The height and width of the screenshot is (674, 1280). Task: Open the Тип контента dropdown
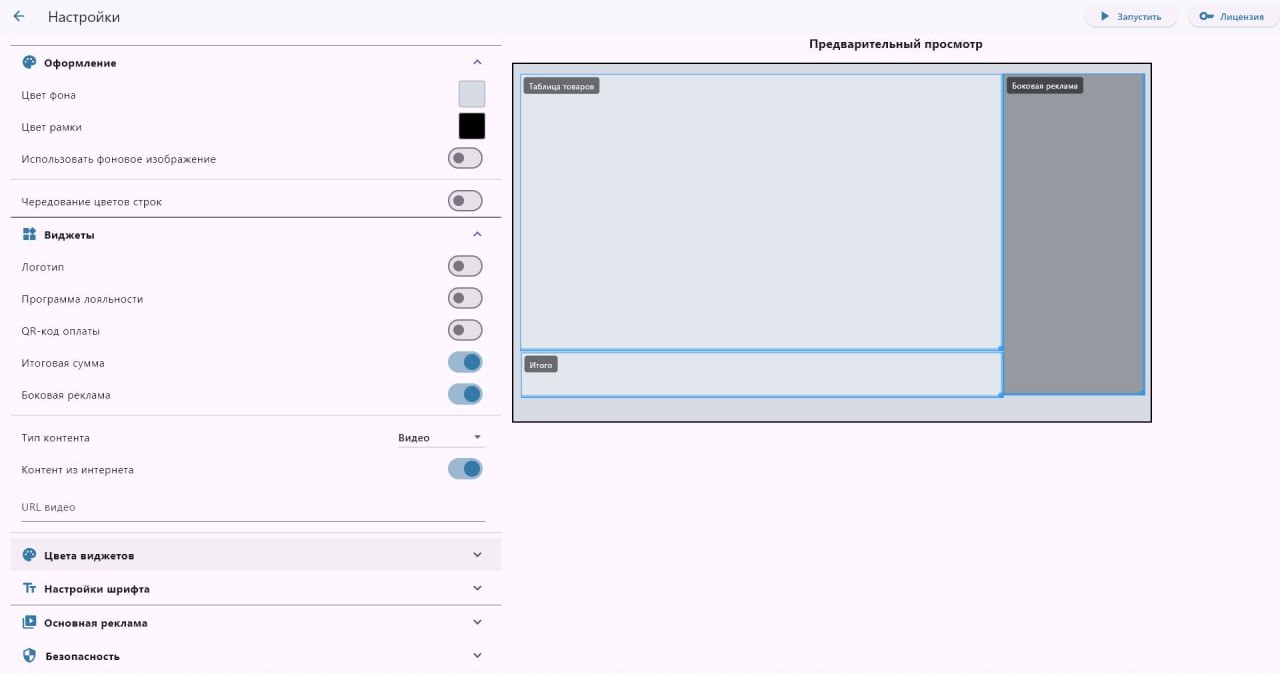pos(440,438)
